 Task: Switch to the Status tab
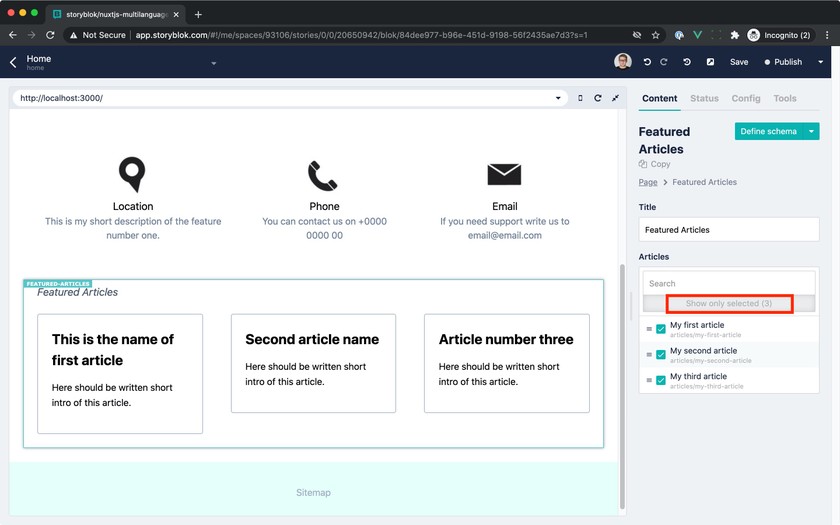point(704,99)
